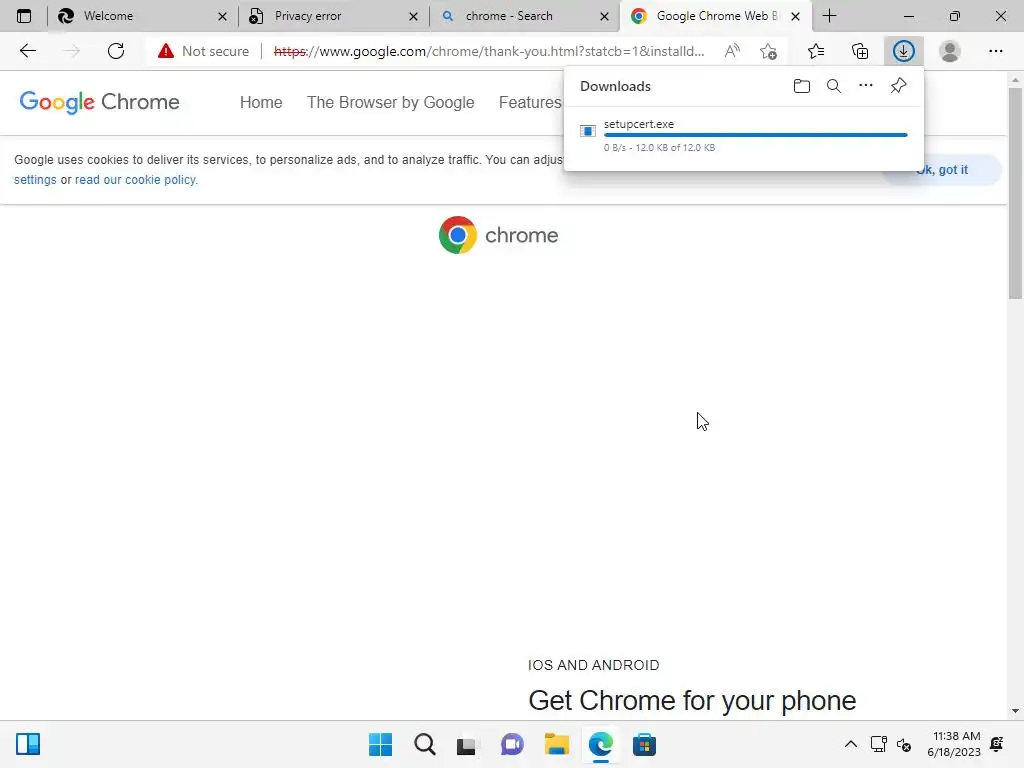Open the profile avatar icon

point(950,51)
